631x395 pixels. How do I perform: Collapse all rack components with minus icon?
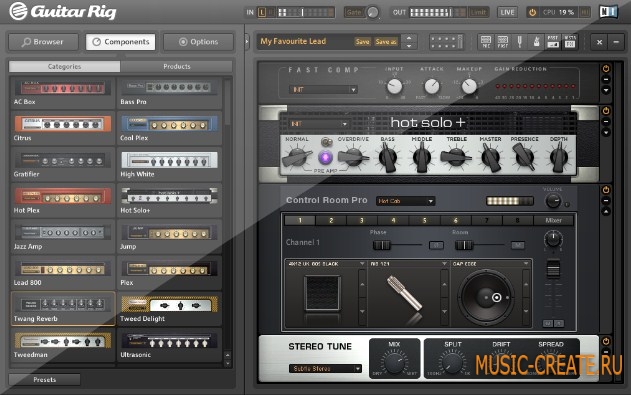pos(616,42)
